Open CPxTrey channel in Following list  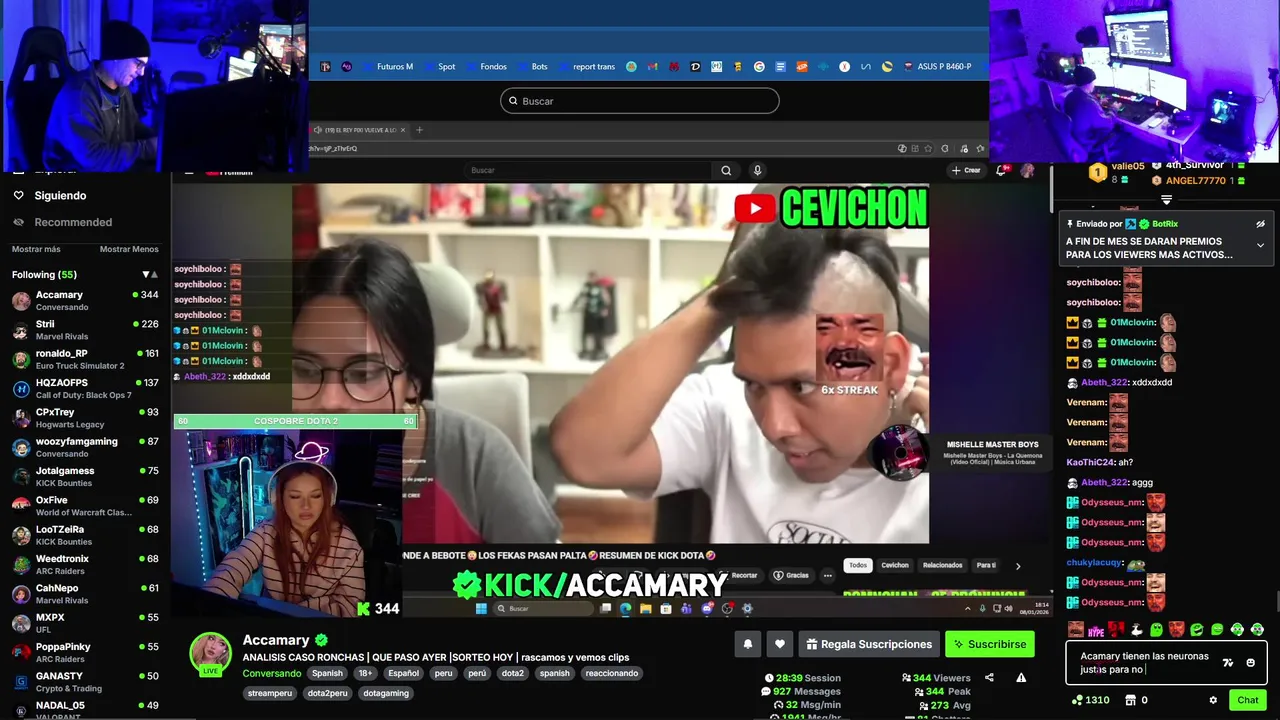[x=85, y=418]
